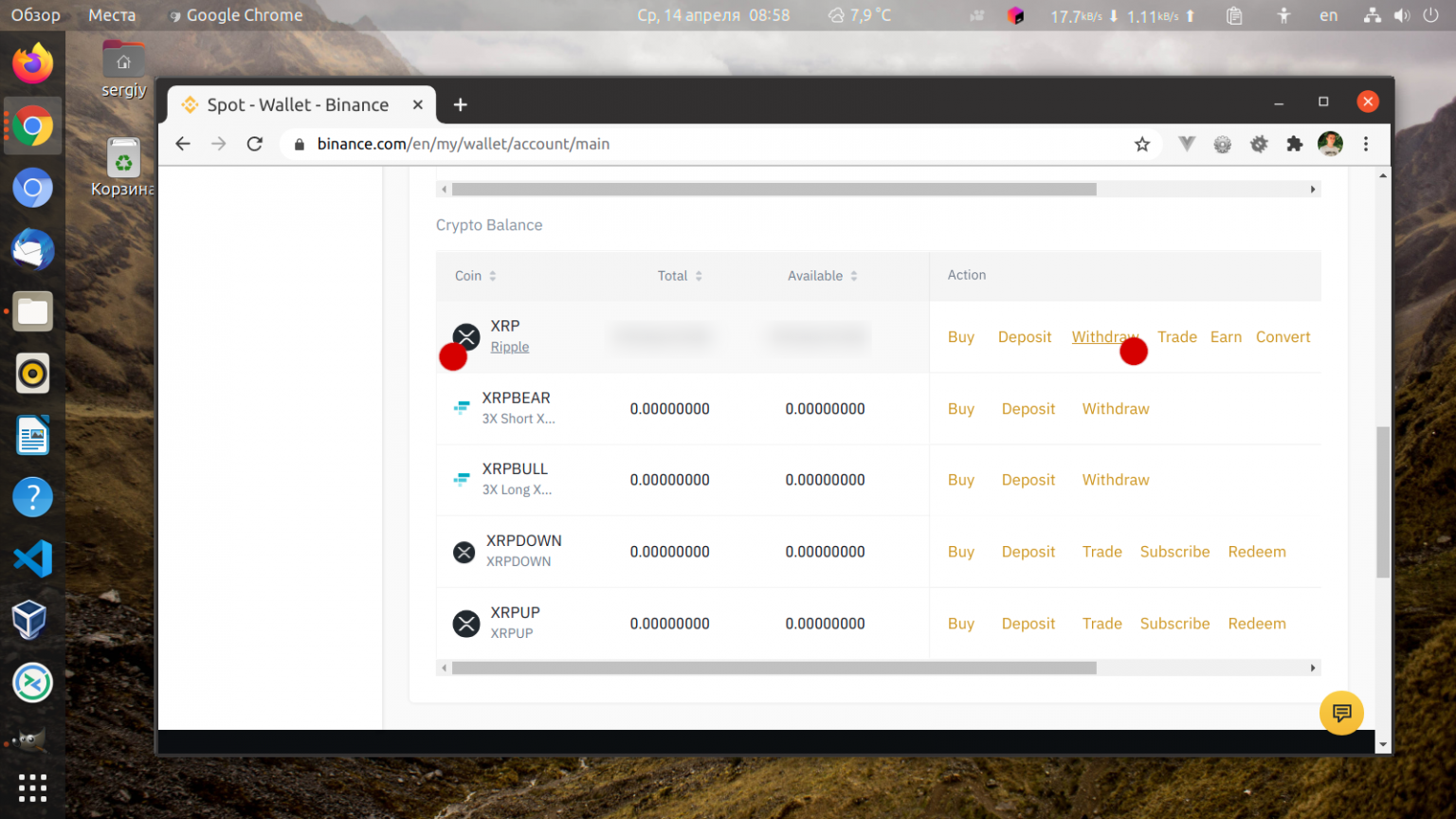The width and height of the screenshot is (1456, 819).
Task: Click Deposit for XRPBULL
Action: tap(1028, 481)
